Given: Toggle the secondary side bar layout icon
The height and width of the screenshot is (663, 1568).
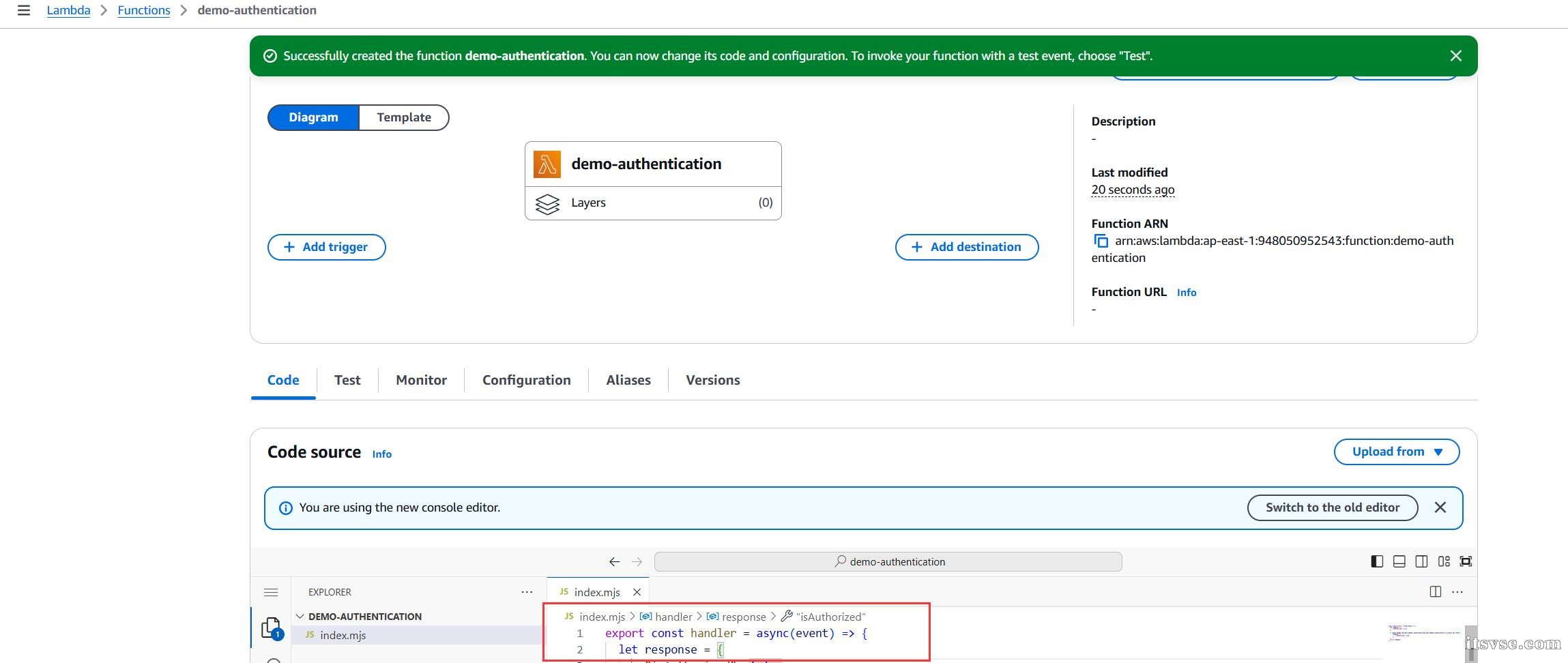Looking at the screenshot, I should tap(1421, 561).
